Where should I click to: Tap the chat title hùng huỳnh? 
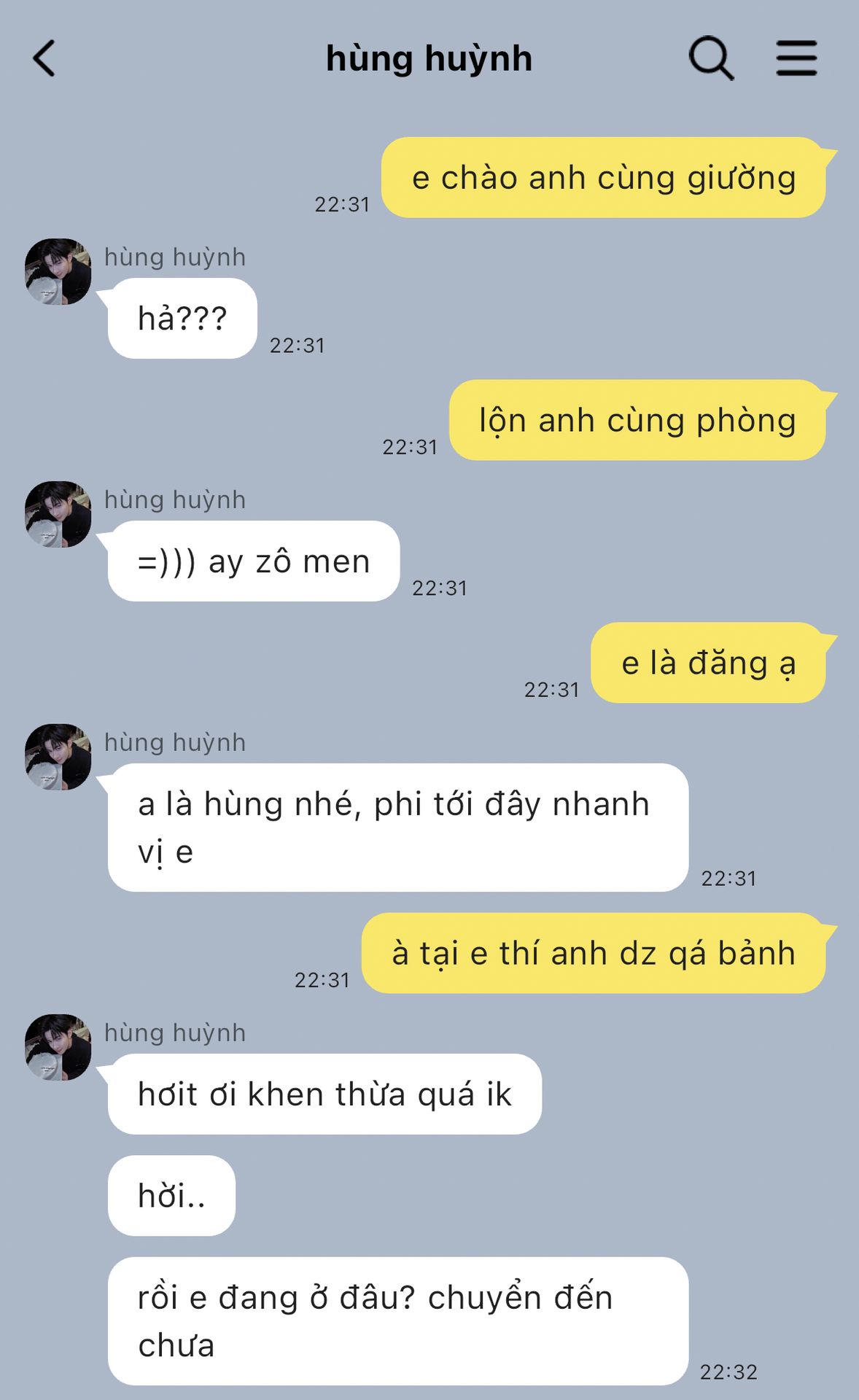click(x=429, y=59)
